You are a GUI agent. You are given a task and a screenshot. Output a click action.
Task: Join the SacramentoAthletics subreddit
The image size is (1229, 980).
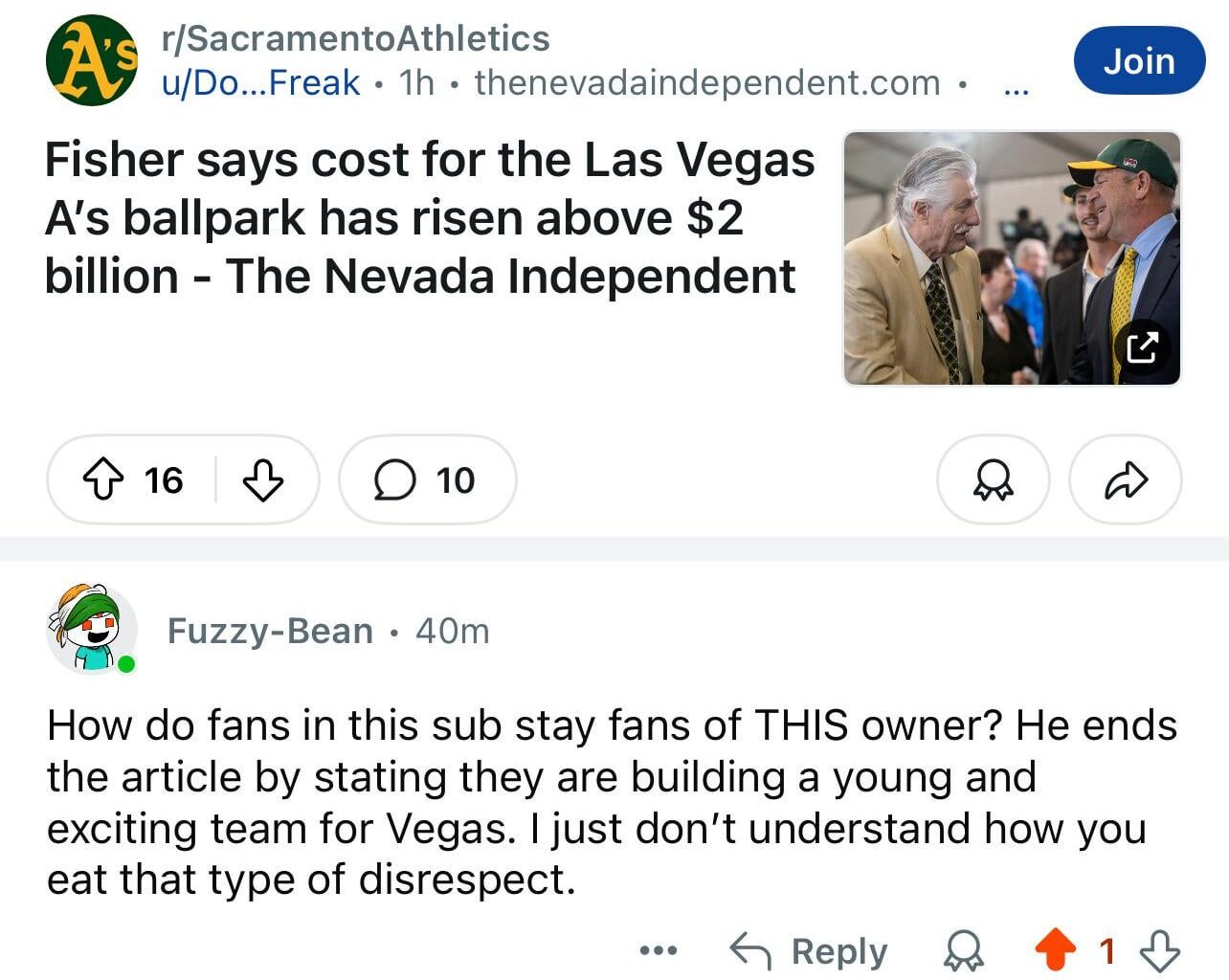(x=1139, y=60)
